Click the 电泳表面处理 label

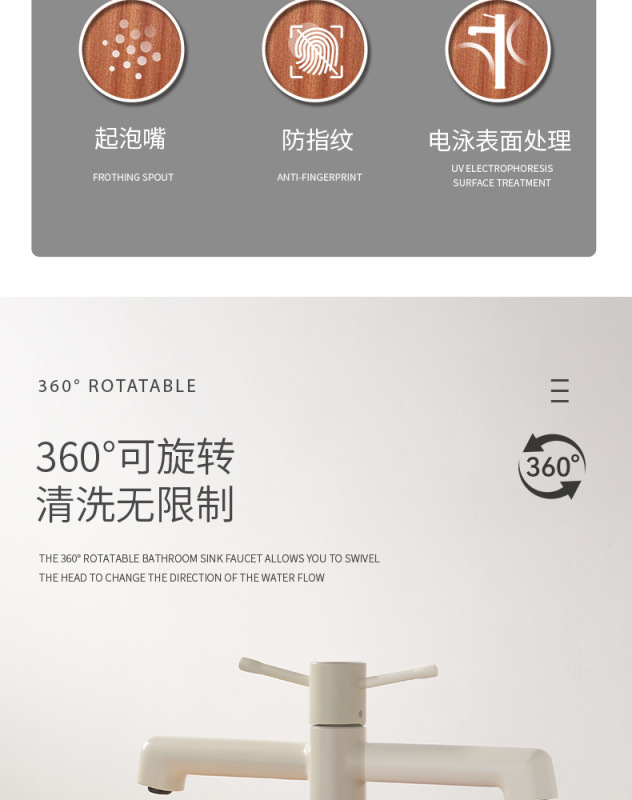(x=499, y=140)
